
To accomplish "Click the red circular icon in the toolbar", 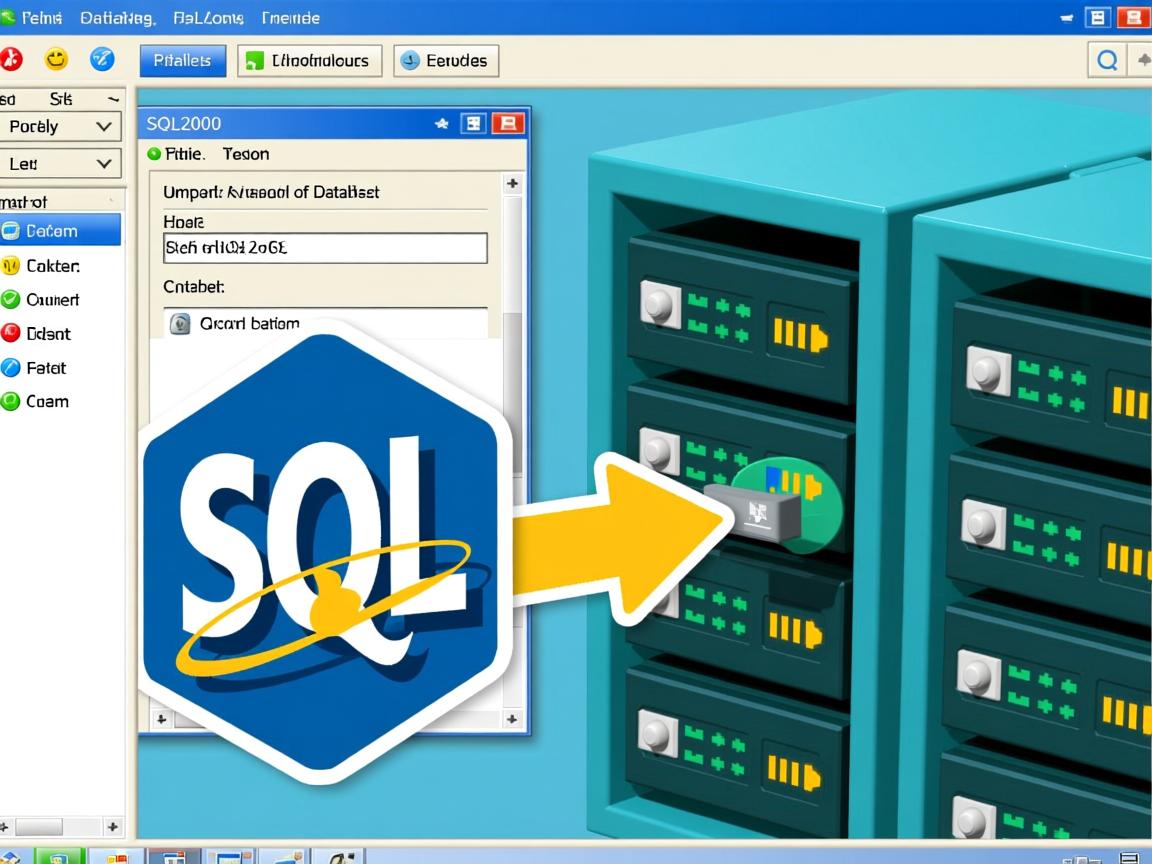I will pos(13,59).
